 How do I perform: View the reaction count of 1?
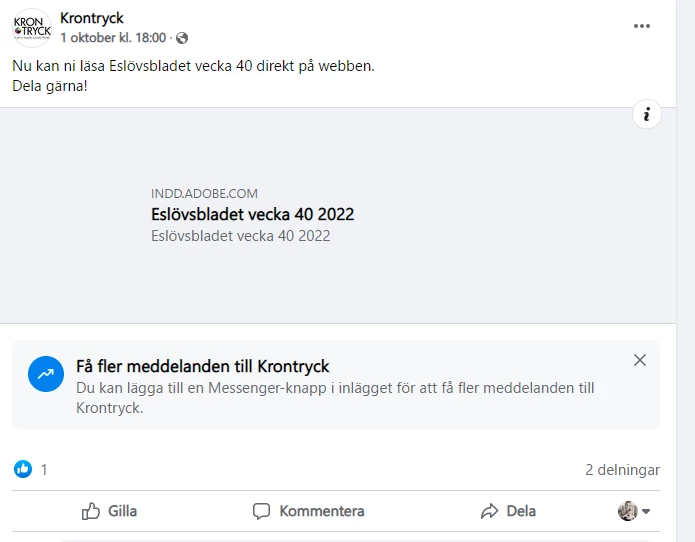44,470
